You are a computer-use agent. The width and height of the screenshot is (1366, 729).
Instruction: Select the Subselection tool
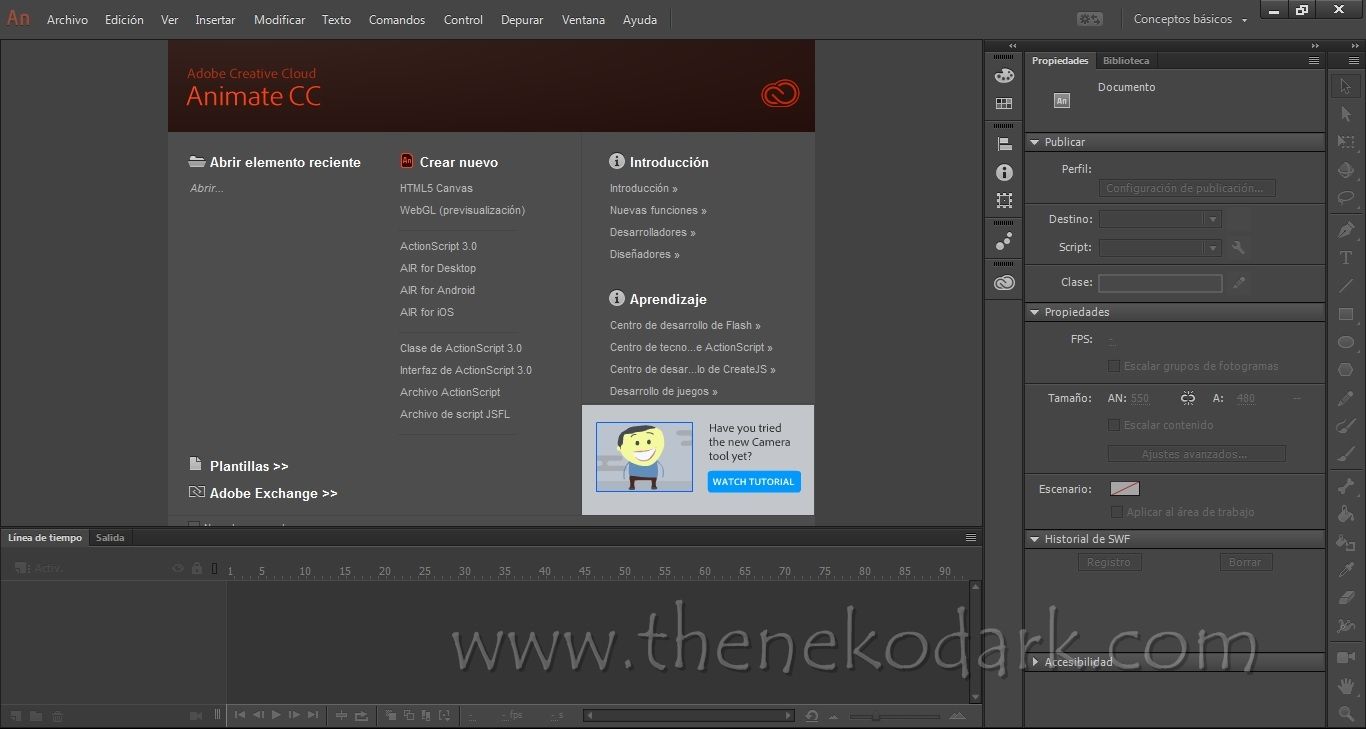pos(1346,114)
